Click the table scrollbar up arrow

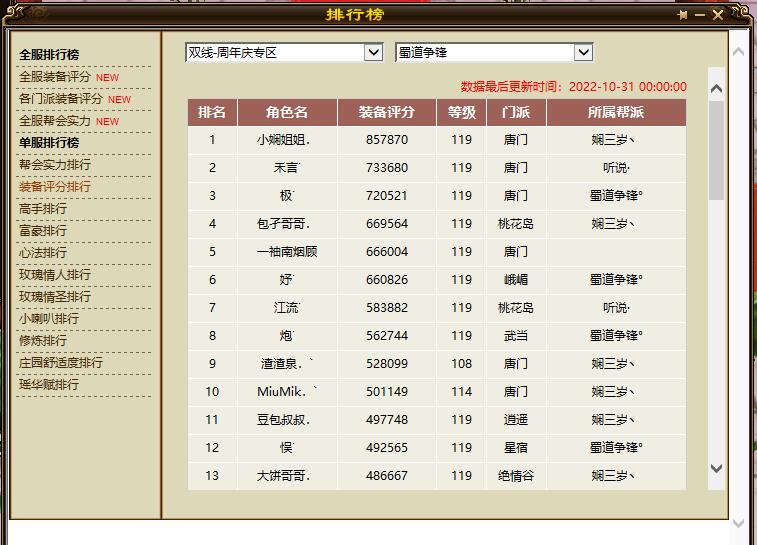716,88
